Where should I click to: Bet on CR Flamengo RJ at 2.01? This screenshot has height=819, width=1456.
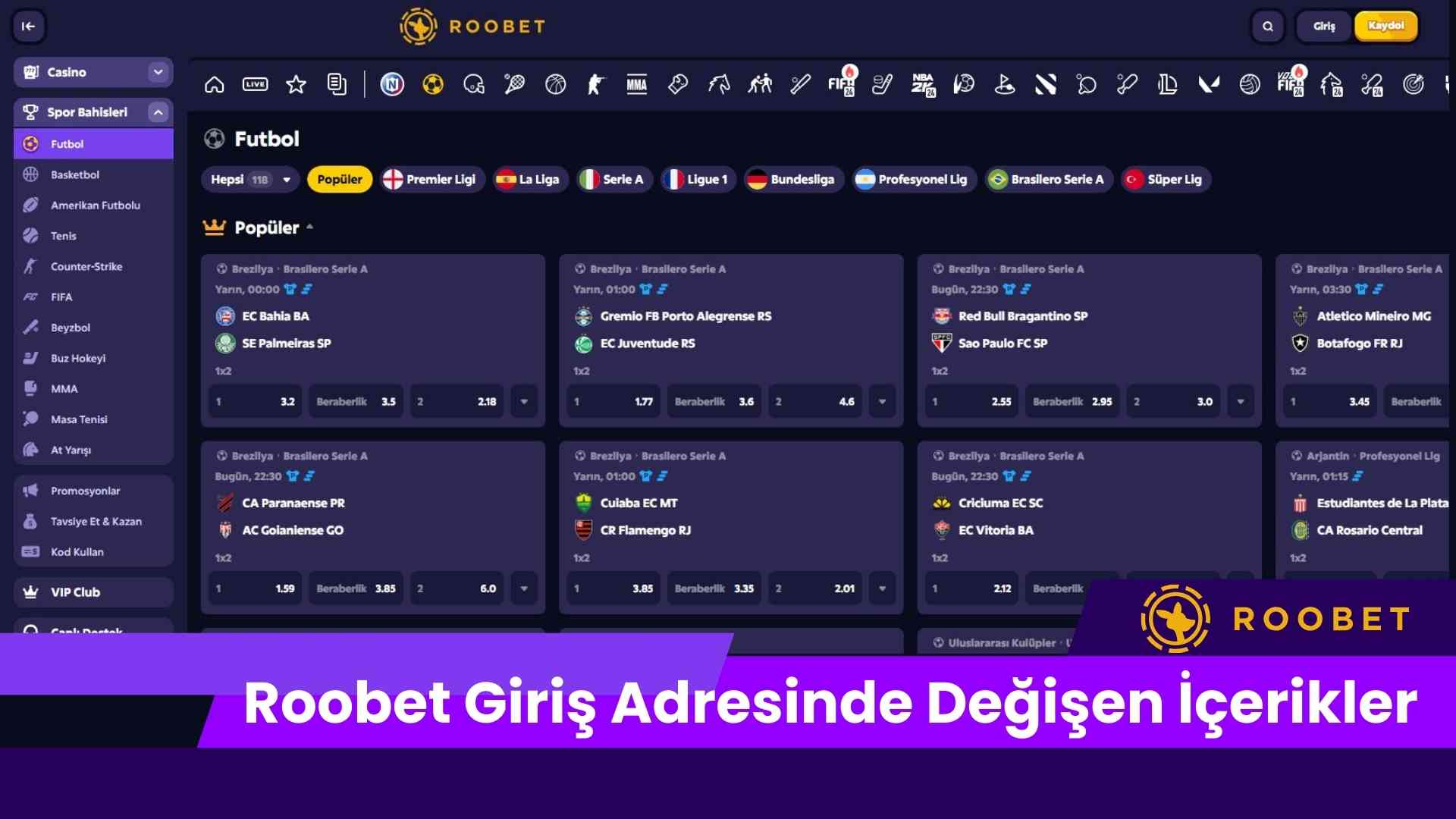(815, 588)
